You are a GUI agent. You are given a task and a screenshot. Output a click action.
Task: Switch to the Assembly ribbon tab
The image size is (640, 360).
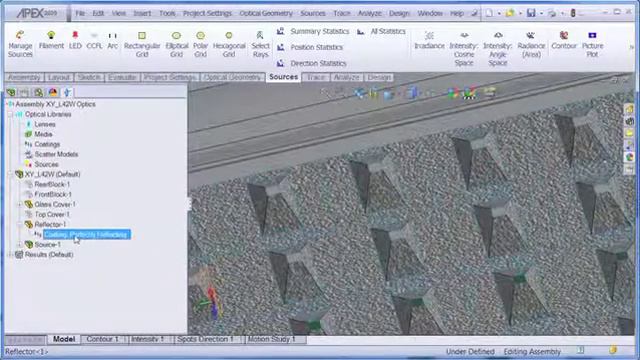pyautogui.click(x=24, y=77)
